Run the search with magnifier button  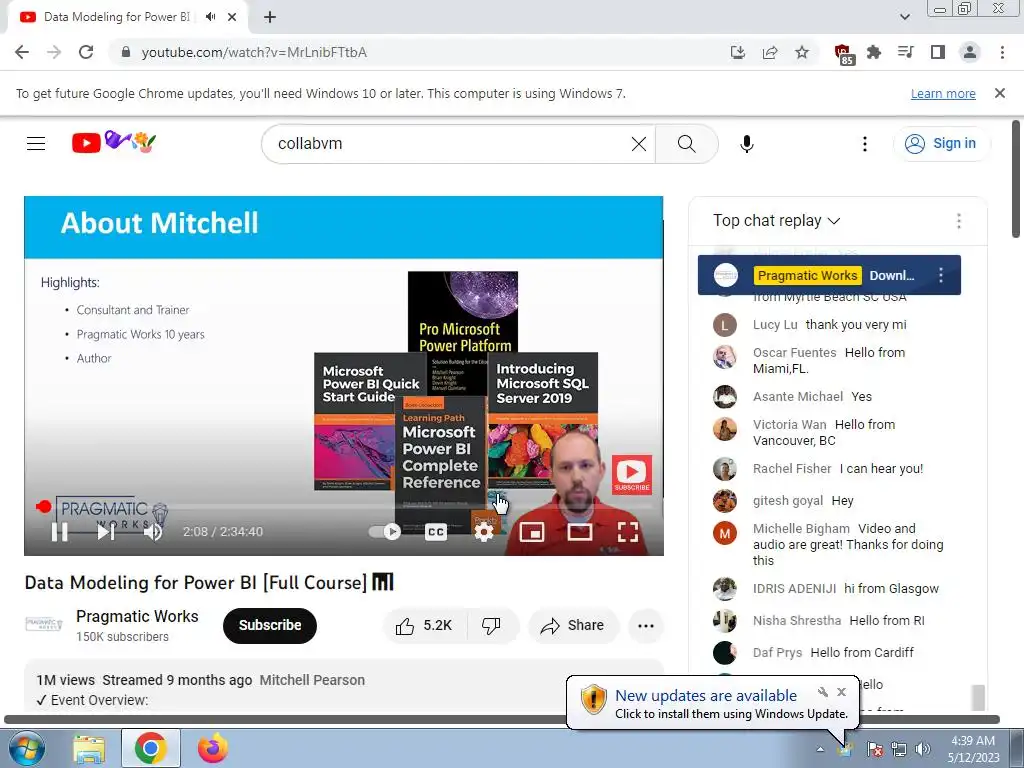point(686,144)
